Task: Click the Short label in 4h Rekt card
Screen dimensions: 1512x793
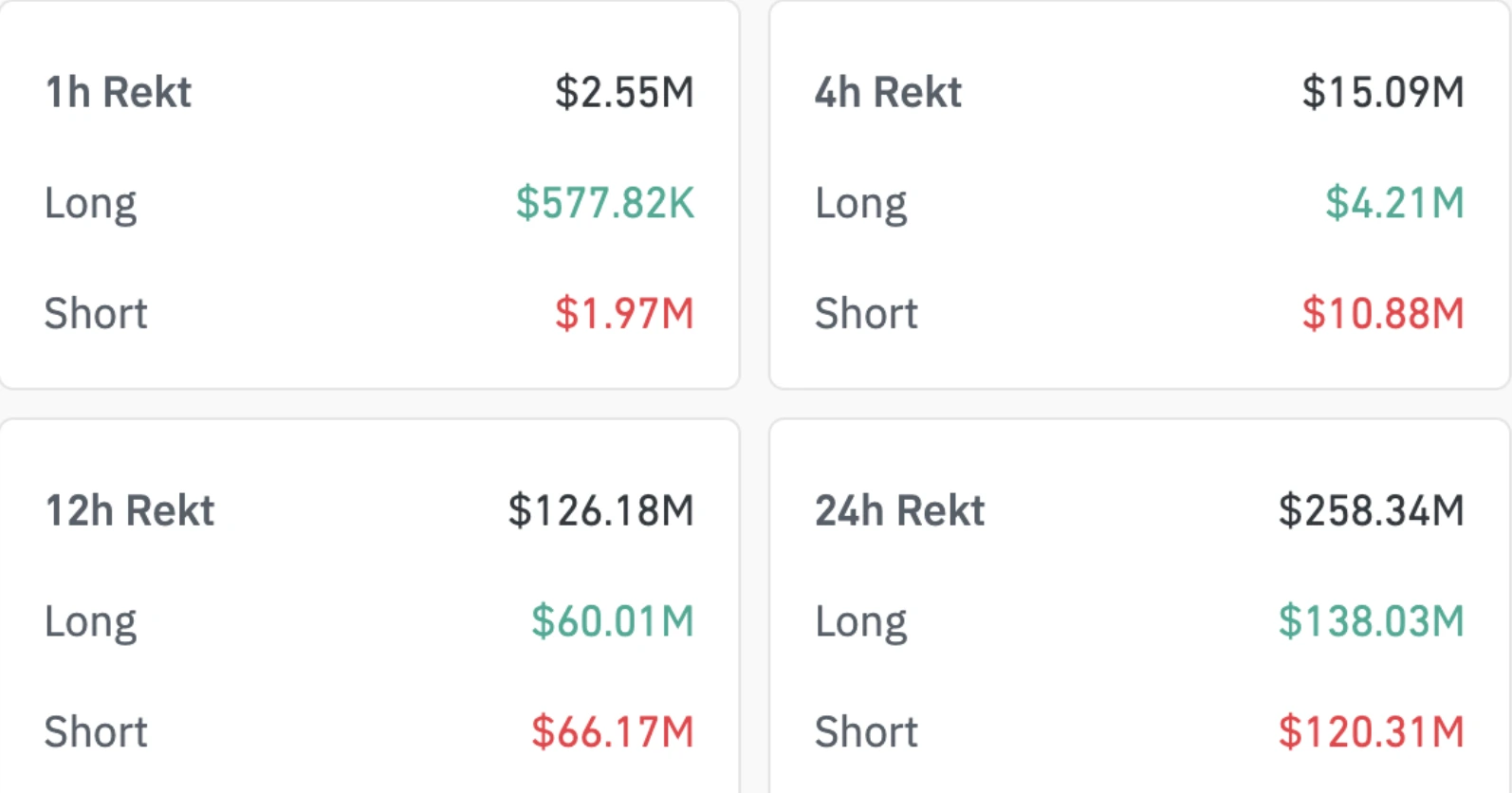Action: (866, 314)
